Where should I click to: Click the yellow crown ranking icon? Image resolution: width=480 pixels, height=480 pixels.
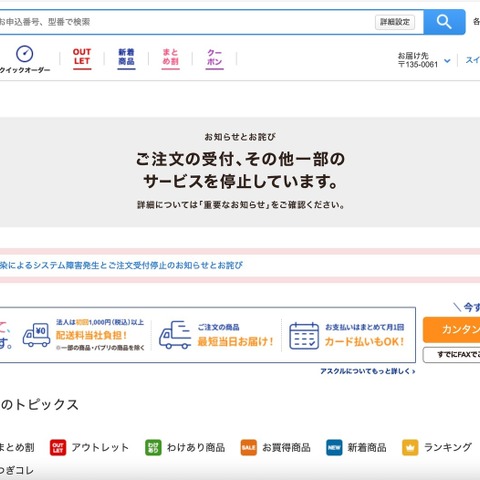coord(410,447)
